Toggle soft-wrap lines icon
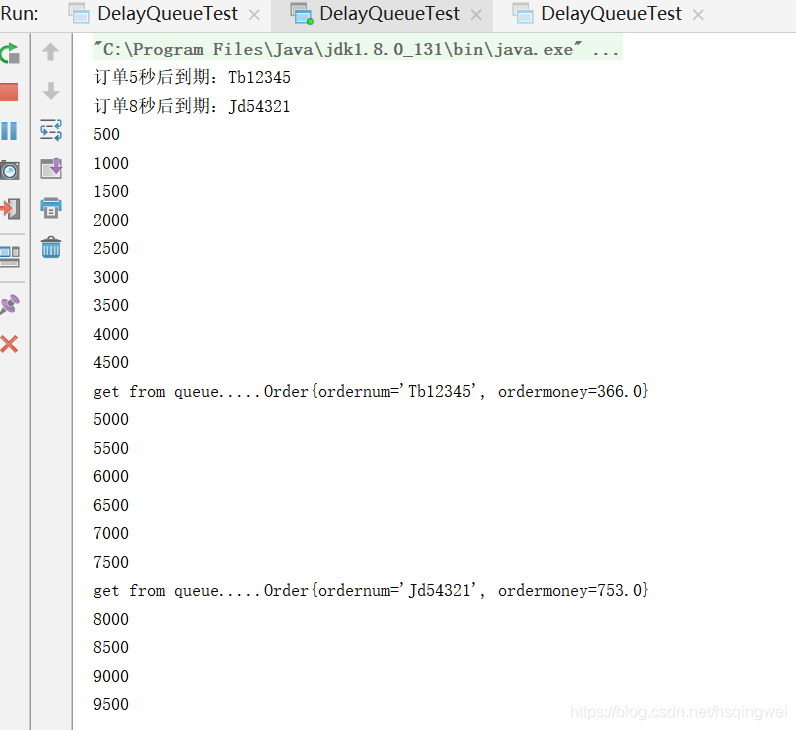This screenshot has width=796, height=730. click(51, 130)
